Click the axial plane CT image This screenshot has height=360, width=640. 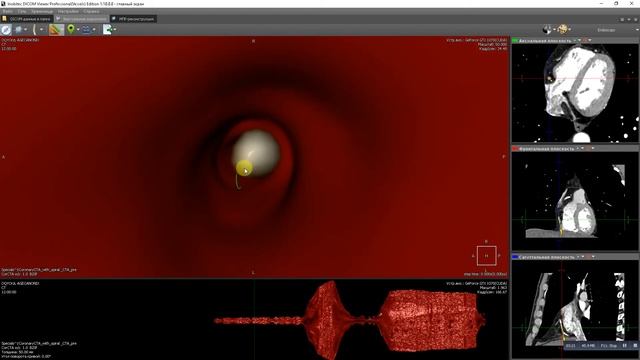575,93
